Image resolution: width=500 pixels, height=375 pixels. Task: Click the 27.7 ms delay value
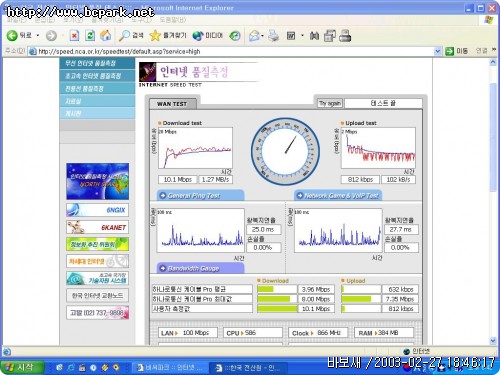tap(401, 229)
